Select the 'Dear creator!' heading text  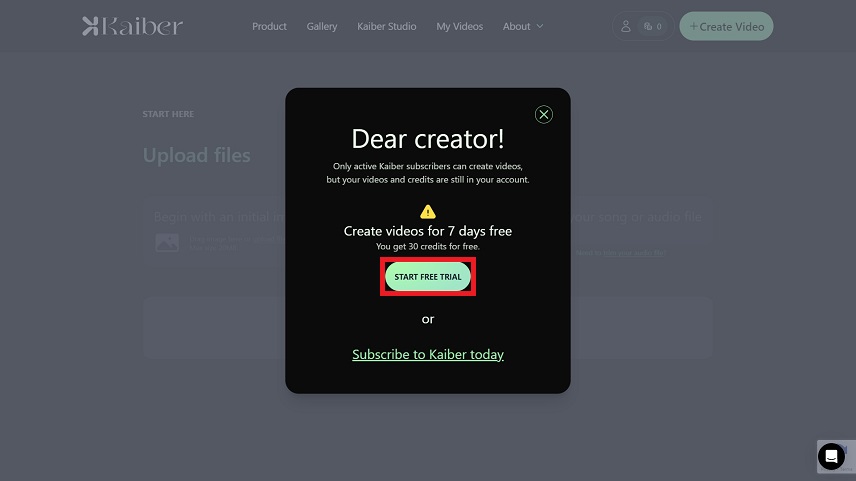click(x=427, y=139)
